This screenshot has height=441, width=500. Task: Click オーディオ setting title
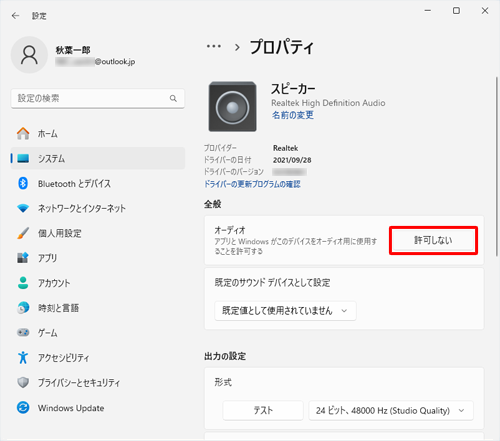[x=230, y=230]
